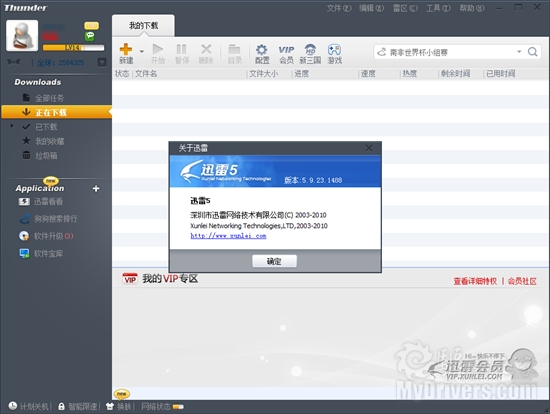Click the VIP icon beside 我的VIP专区
550x414 pixels.
point(130,279)
